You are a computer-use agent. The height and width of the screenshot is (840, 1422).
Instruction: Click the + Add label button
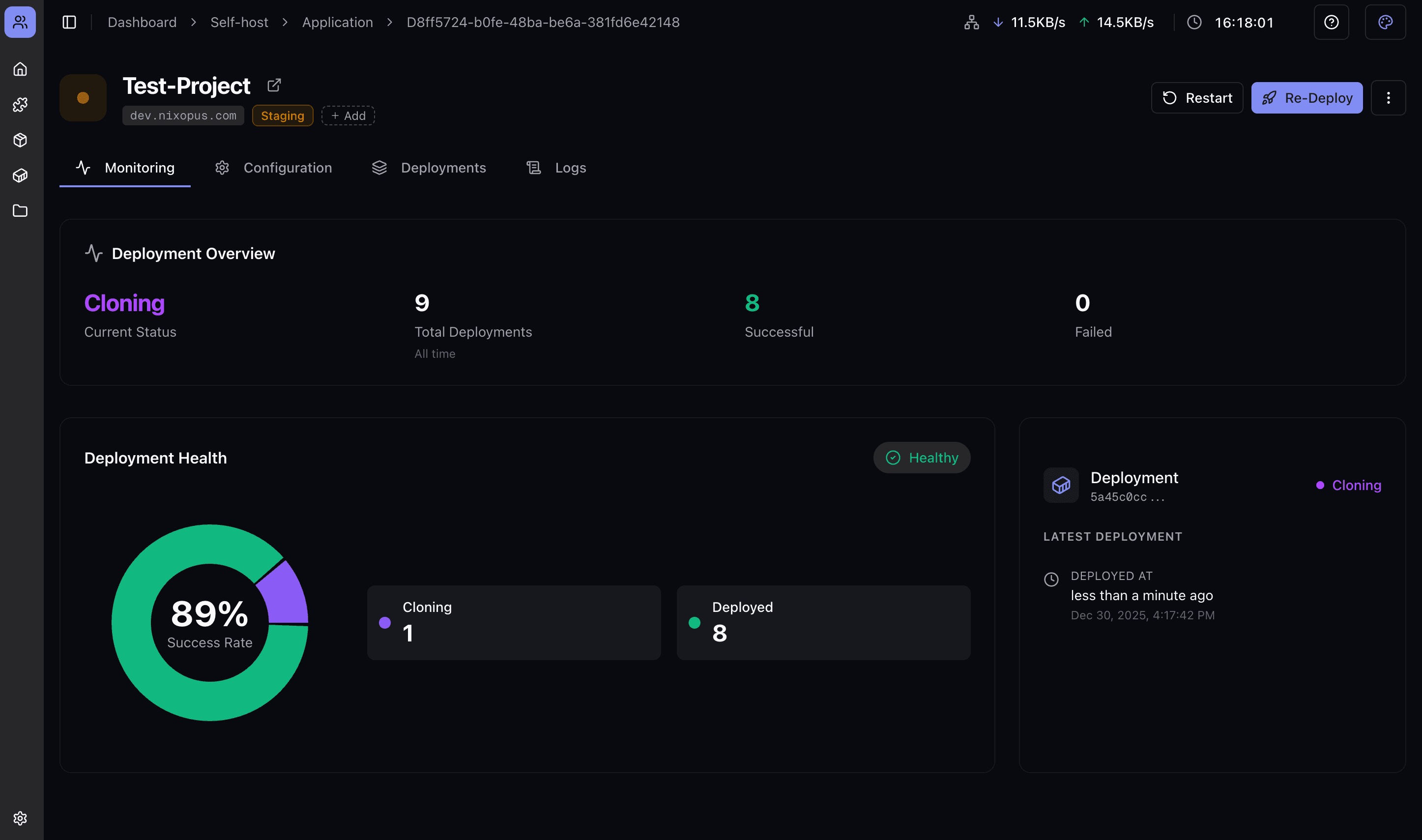coord(348,116)
